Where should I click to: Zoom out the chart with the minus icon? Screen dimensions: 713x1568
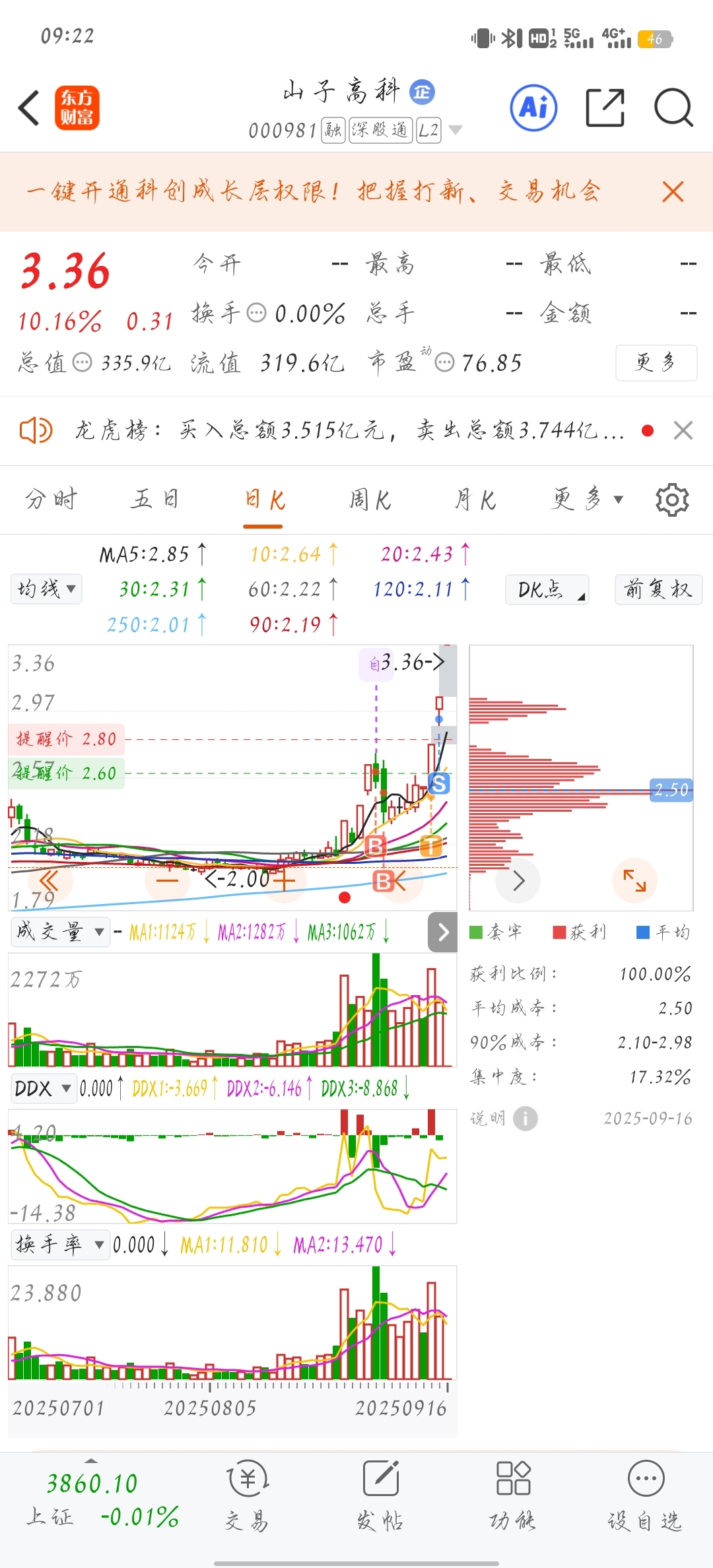[167, 880]
